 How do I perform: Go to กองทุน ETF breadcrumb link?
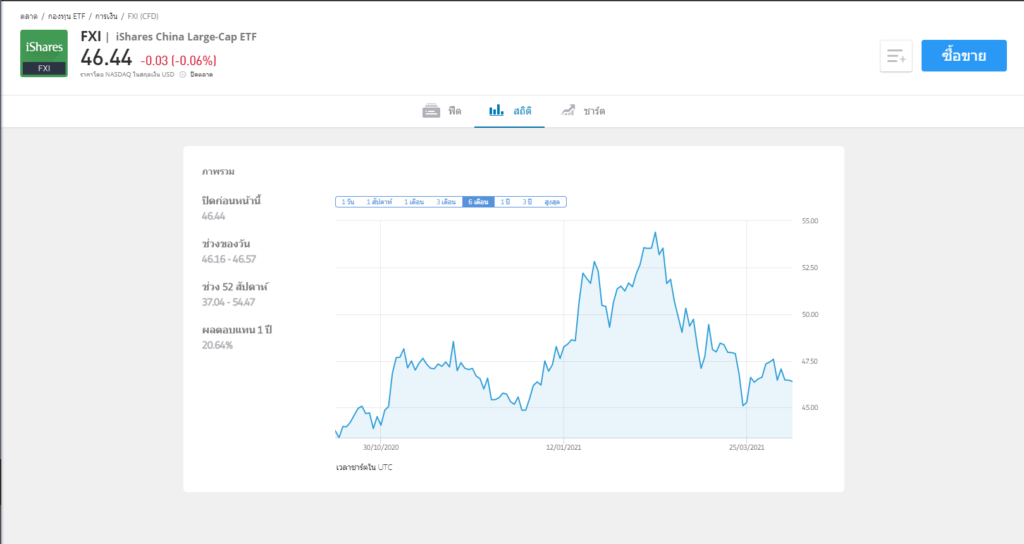pyautogui.click(x=67, y=17)
